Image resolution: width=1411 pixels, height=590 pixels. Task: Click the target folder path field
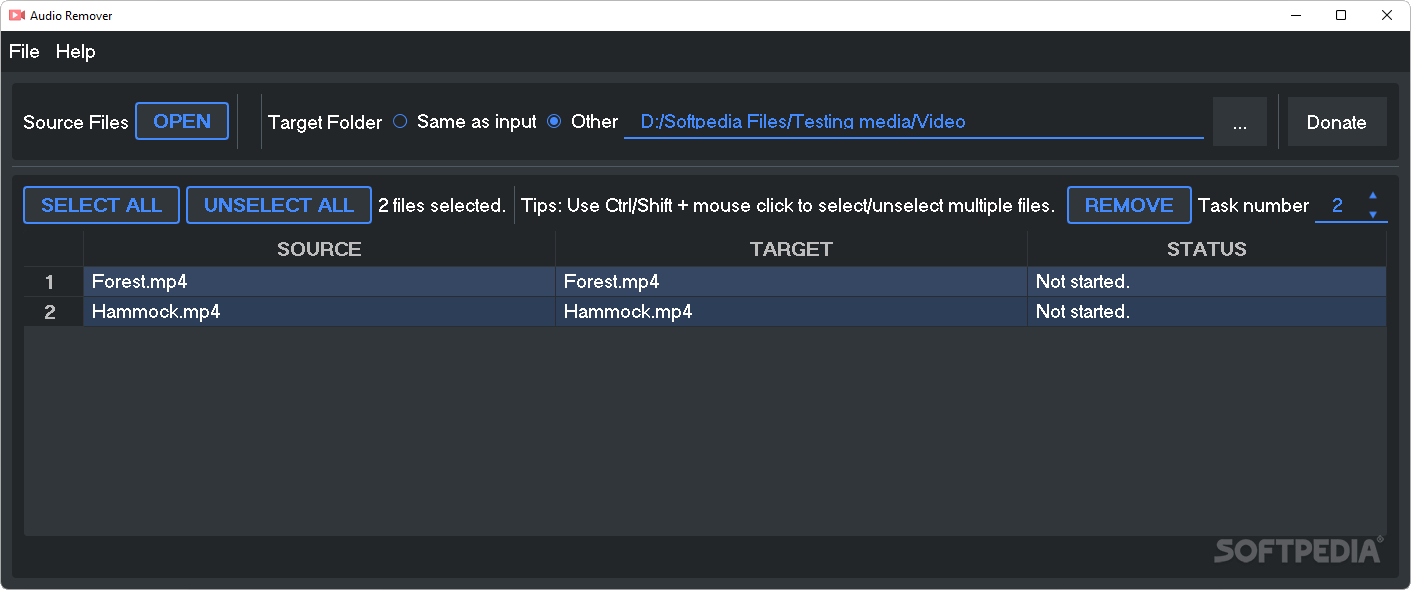click(914, 121)
